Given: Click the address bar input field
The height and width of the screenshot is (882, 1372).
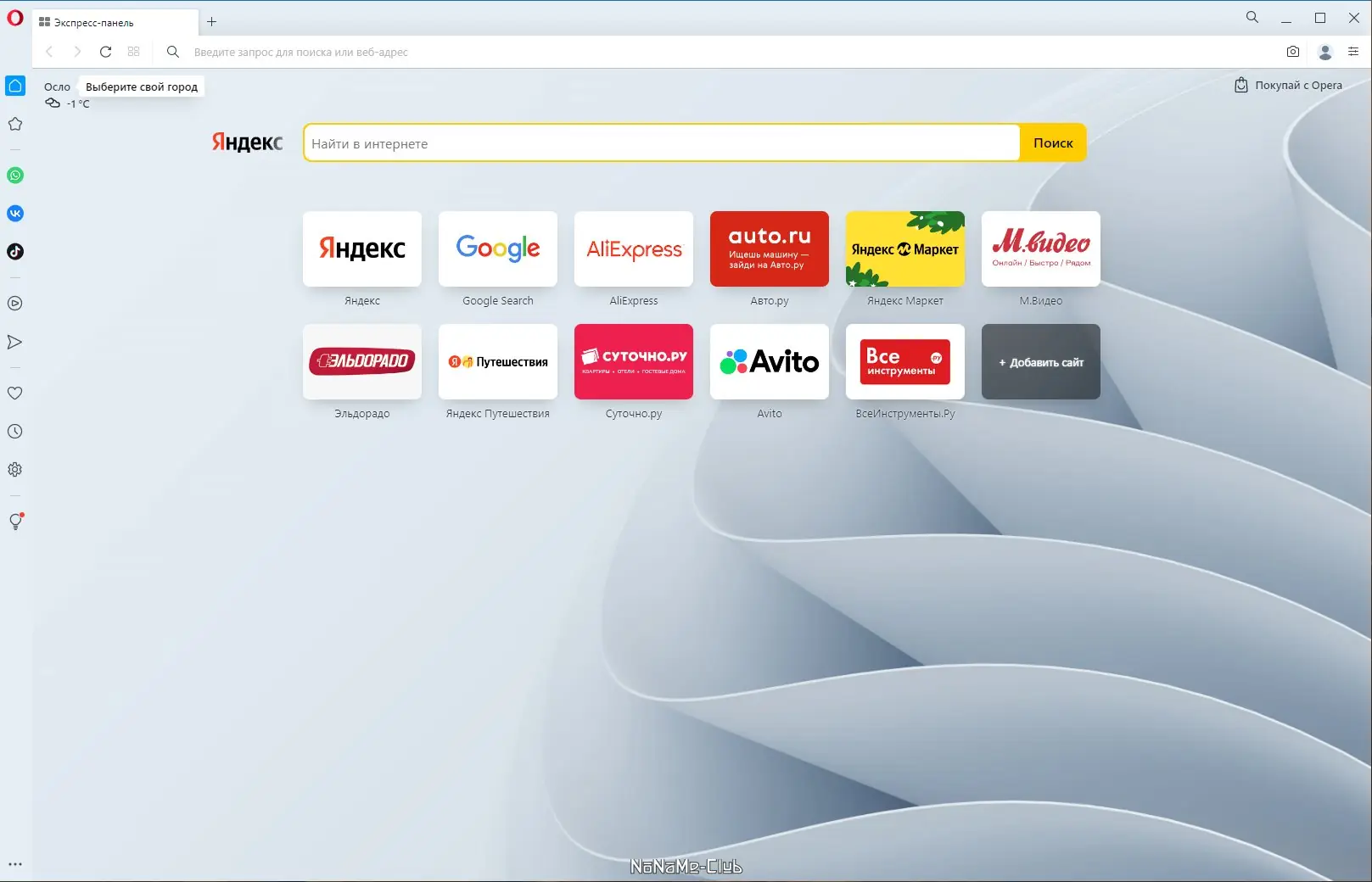Looking at the screenshot, I should [730, 52].
